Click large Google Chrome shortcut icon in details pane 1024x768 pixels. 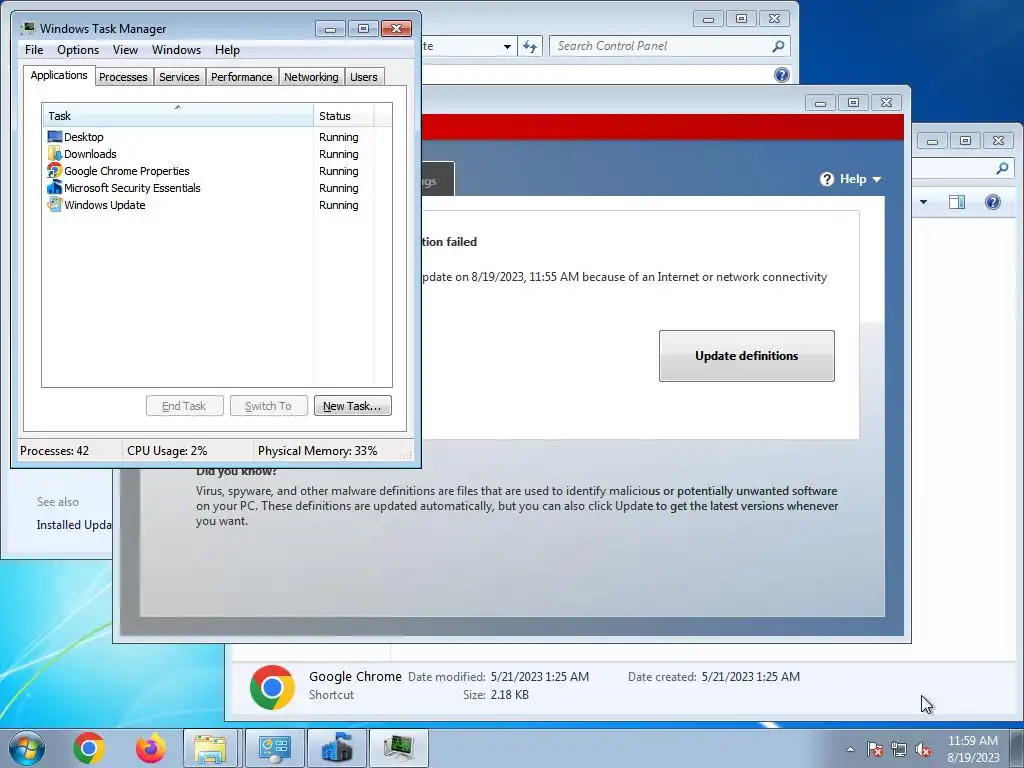pos(272,687)
